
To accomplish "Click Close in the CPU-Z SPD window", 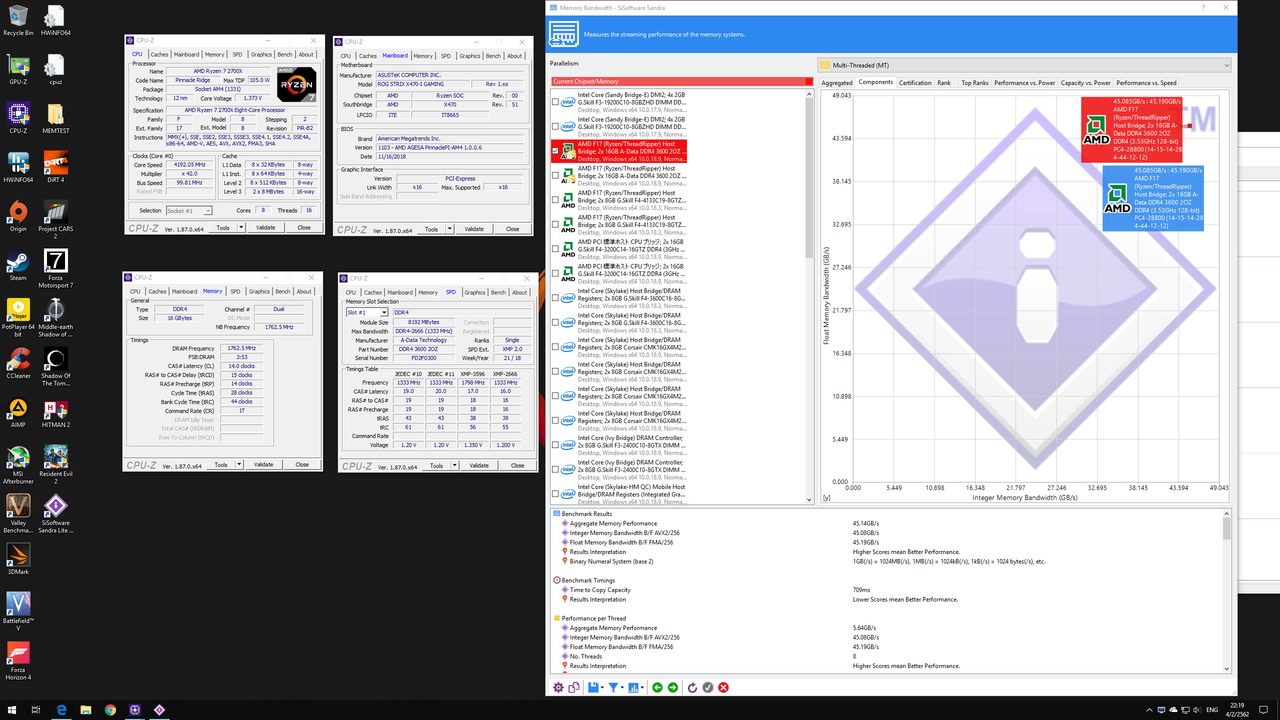I will pos(517,465).
